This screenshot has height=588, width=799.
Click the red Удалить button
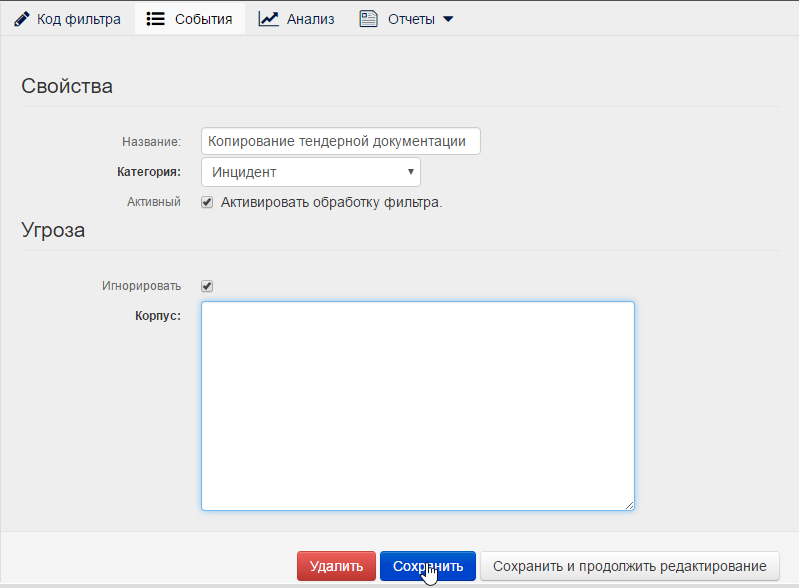click(336, 566)
